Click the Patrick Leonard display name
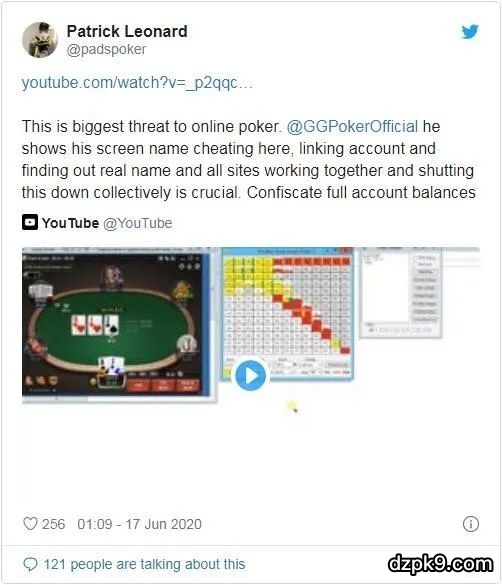This screenshot has height=585, width=502. 127,31
